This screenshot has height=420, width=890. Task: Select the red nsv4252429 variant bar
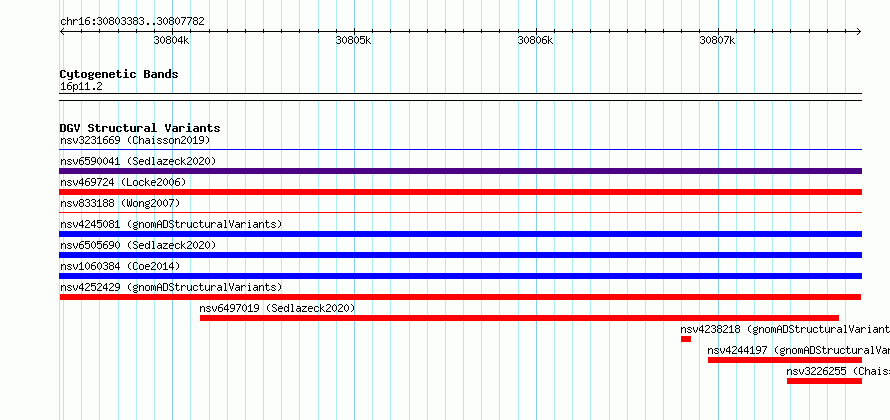[x=460, y=297]
